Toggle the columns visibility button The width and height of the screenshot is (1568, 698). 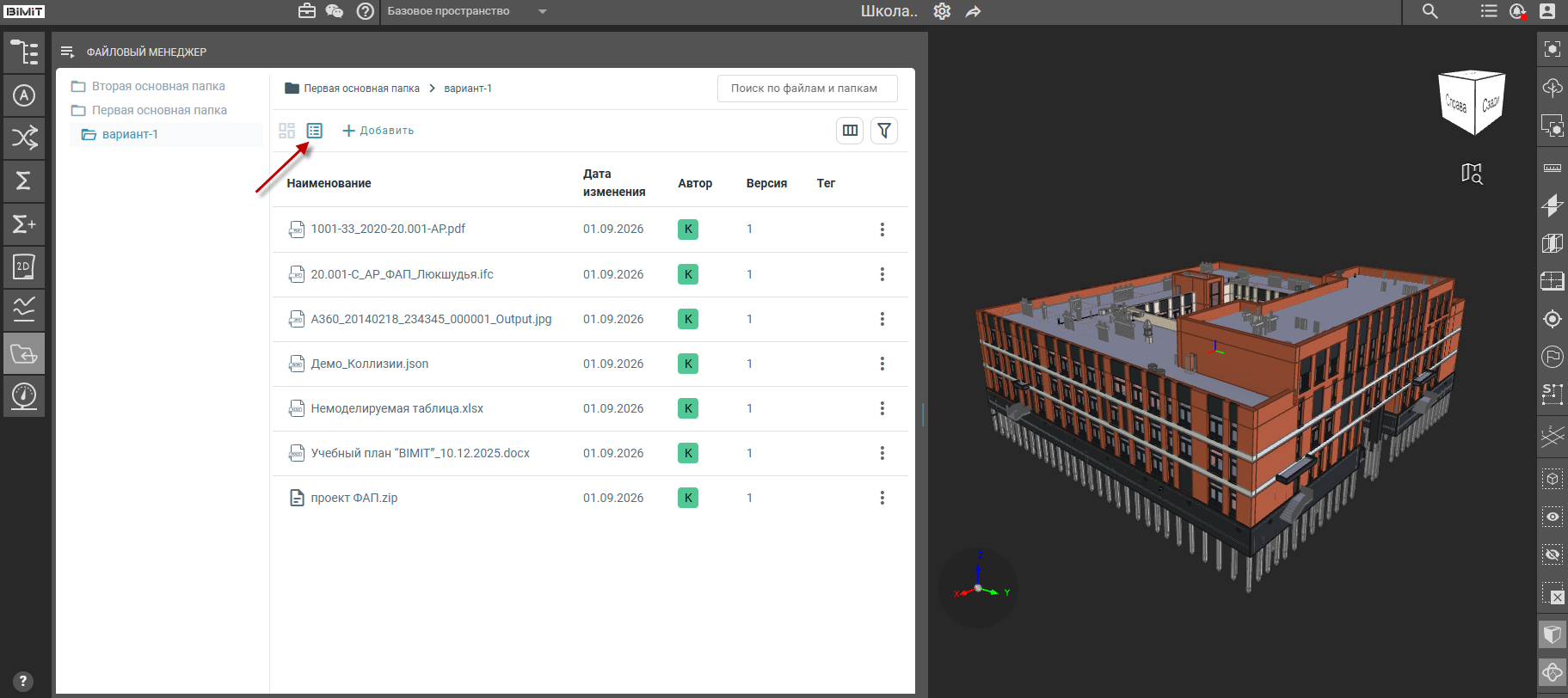click(850, 131)
